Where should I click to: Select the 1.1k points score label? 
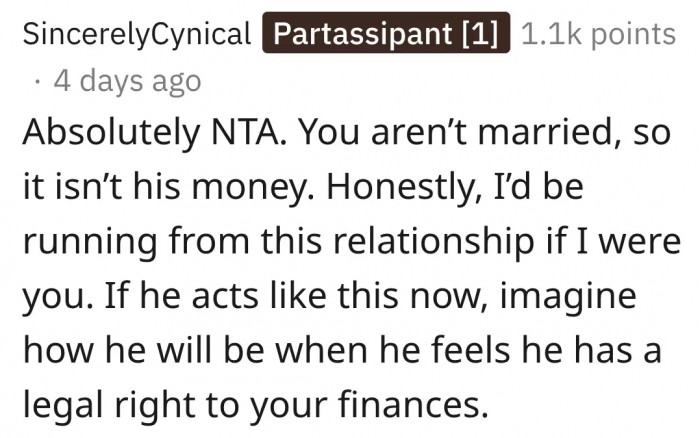(x=598, y=34)
